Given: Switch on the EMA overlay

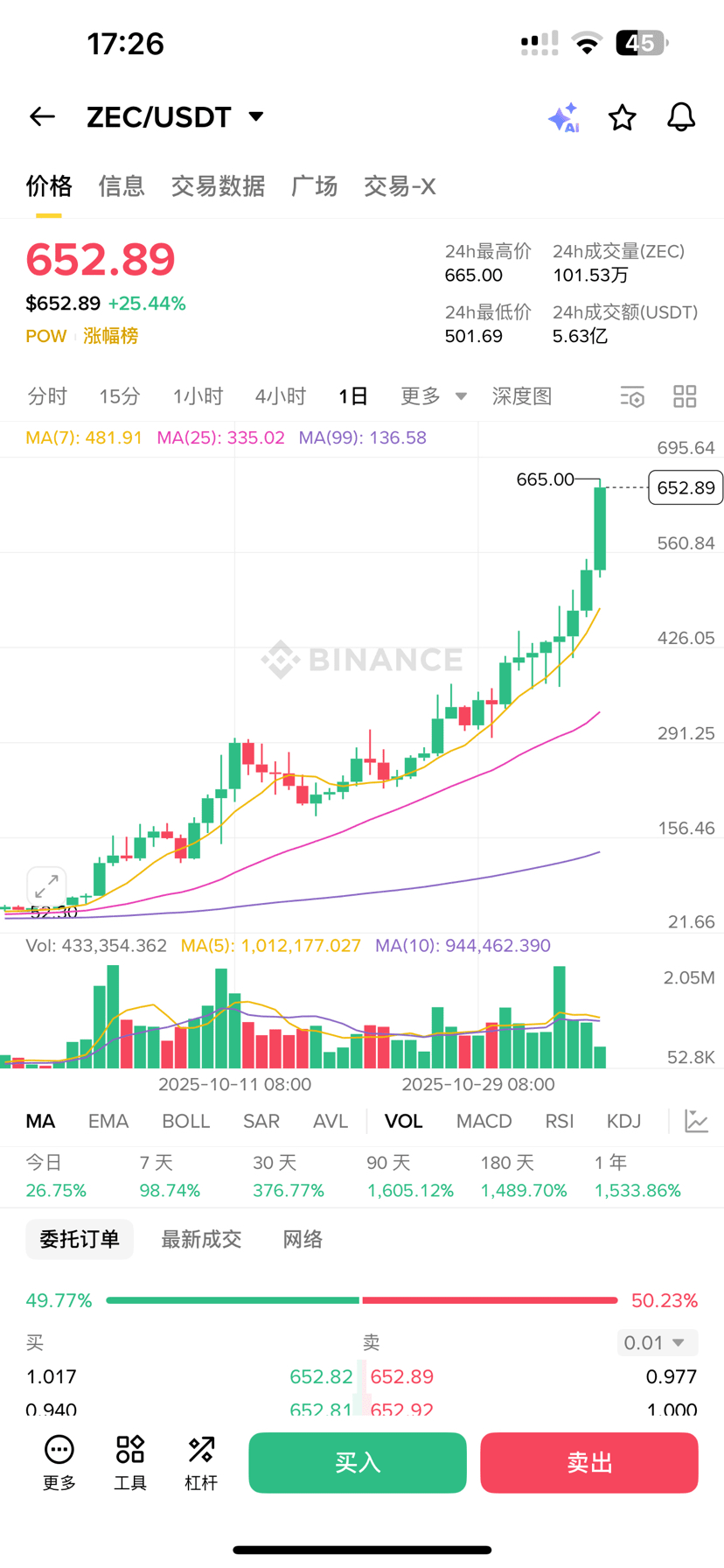Looking at the screenshot, I should coord(108,1121).
